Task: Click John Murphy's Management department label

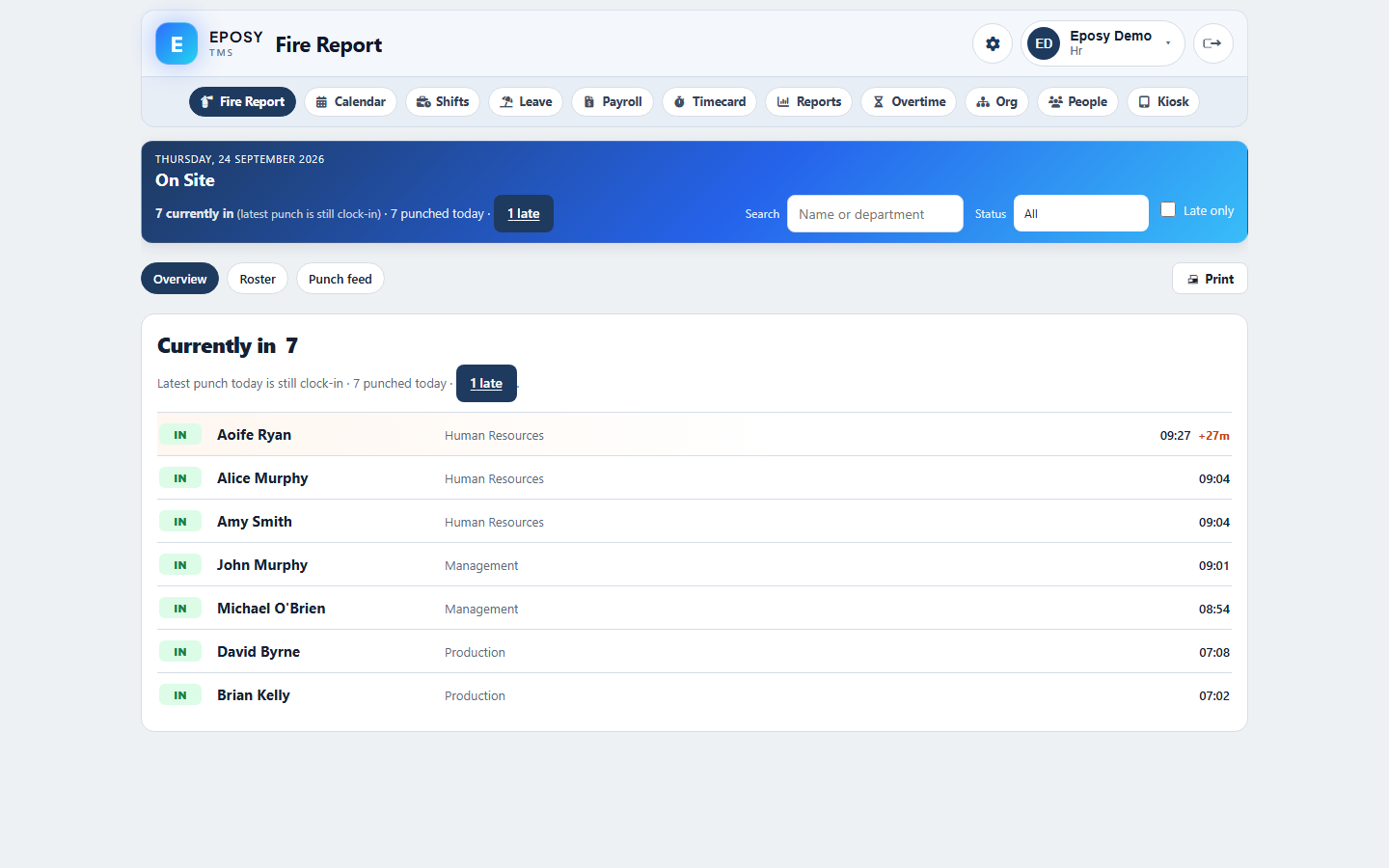Action: click(481, 566)
